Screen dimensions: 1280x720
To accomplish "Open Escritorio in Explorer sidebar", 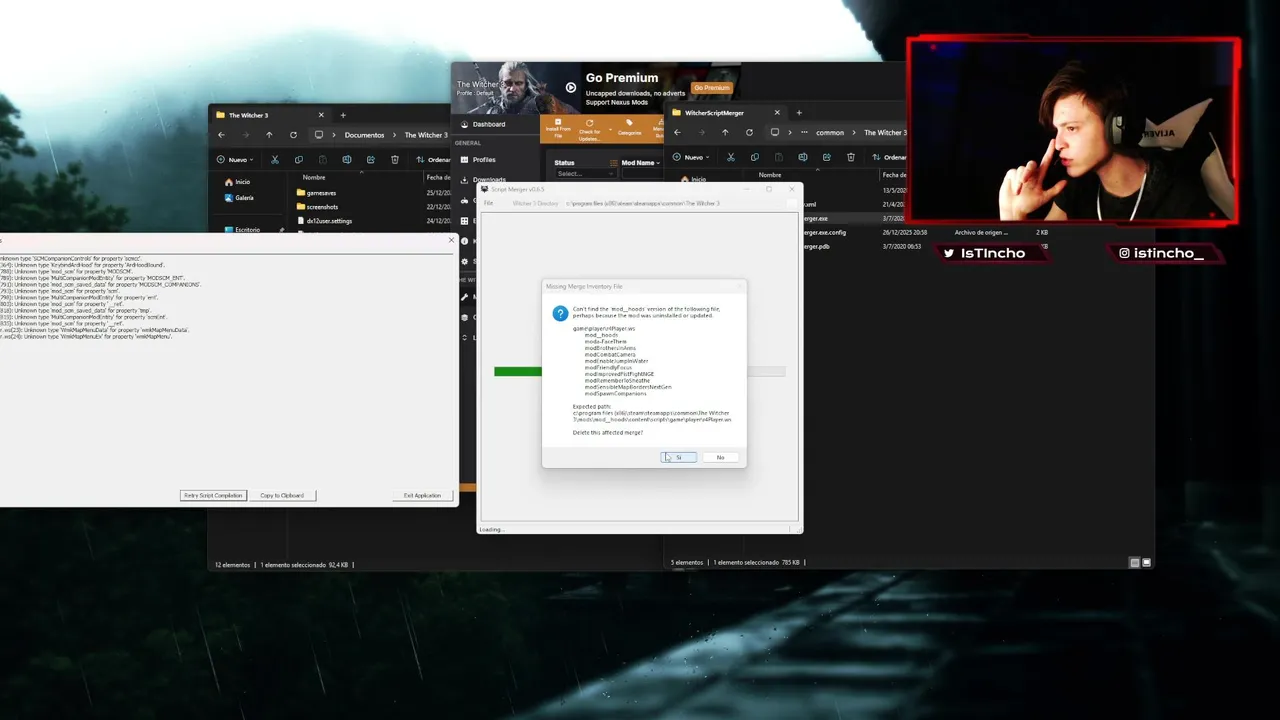I will [x=243, y=230].
